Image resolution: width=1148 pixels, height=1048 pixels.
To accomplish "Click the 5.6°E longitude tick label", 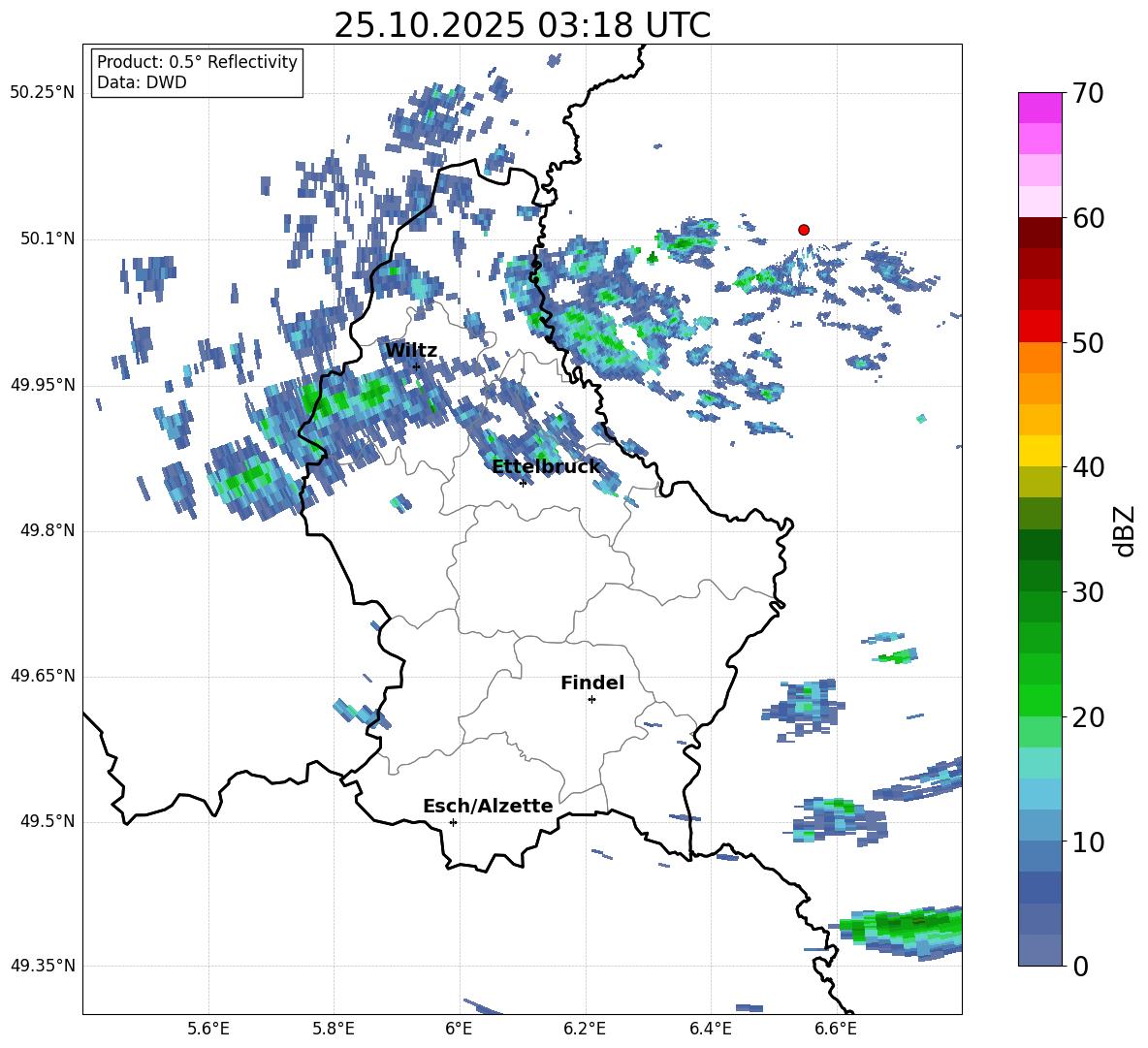I will coord(208,1029).
